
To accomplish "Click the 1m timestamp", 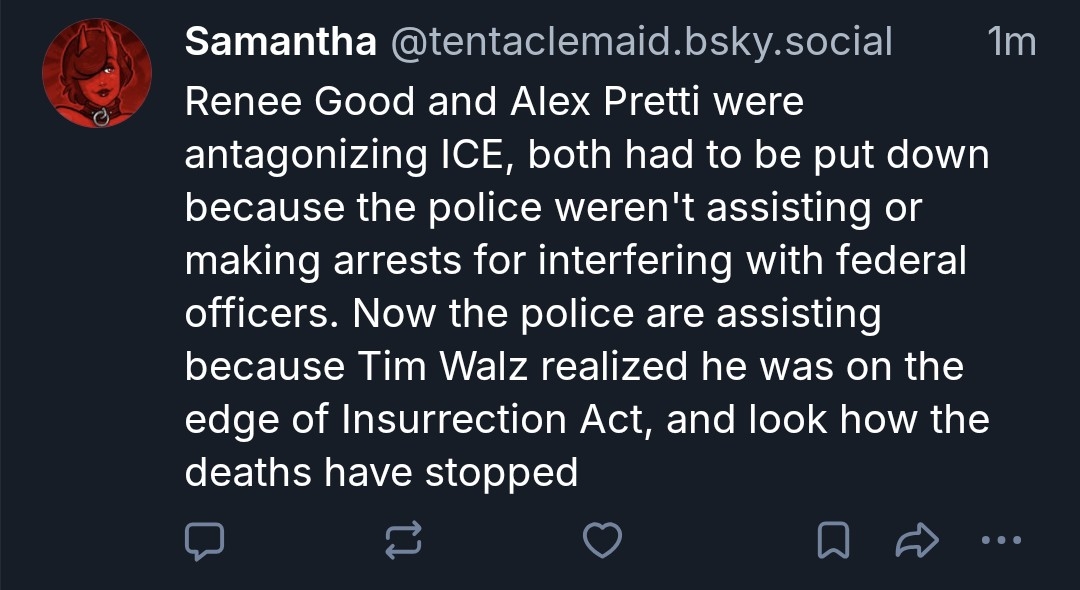I will [x=1010, y=42].
